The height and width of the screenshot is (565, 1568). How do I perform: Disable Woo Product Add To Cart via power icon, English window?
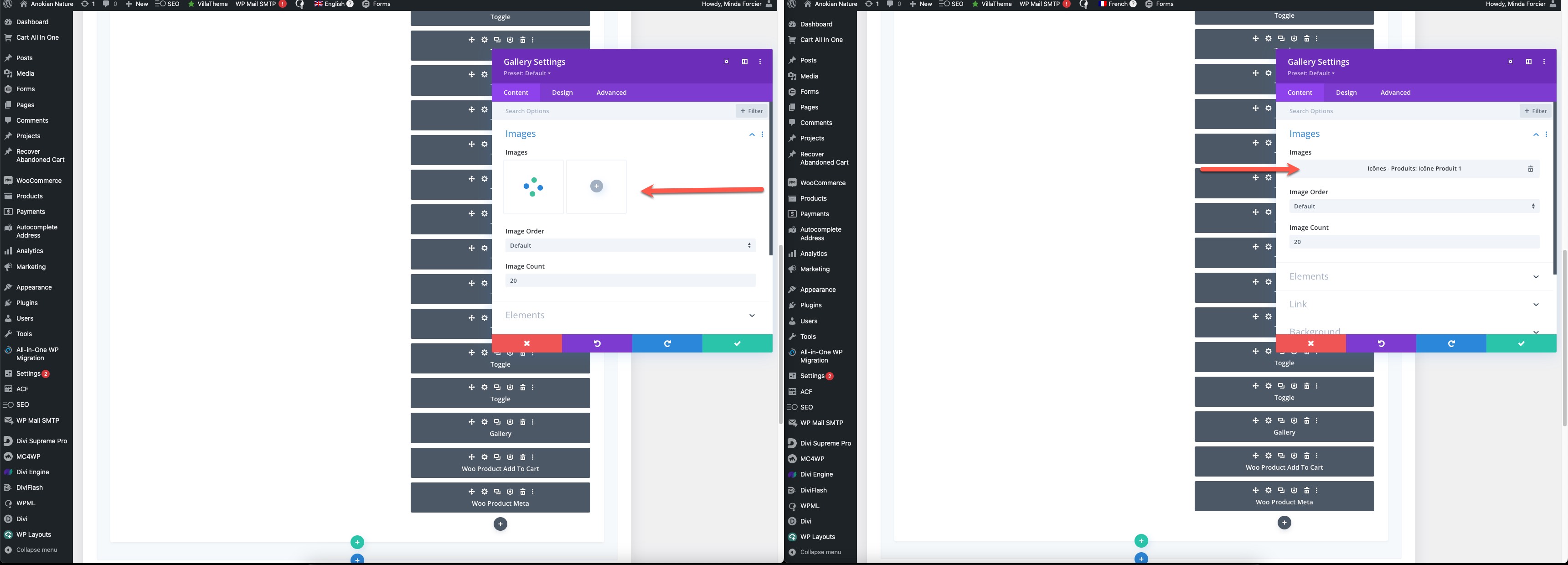click(510, 457)
